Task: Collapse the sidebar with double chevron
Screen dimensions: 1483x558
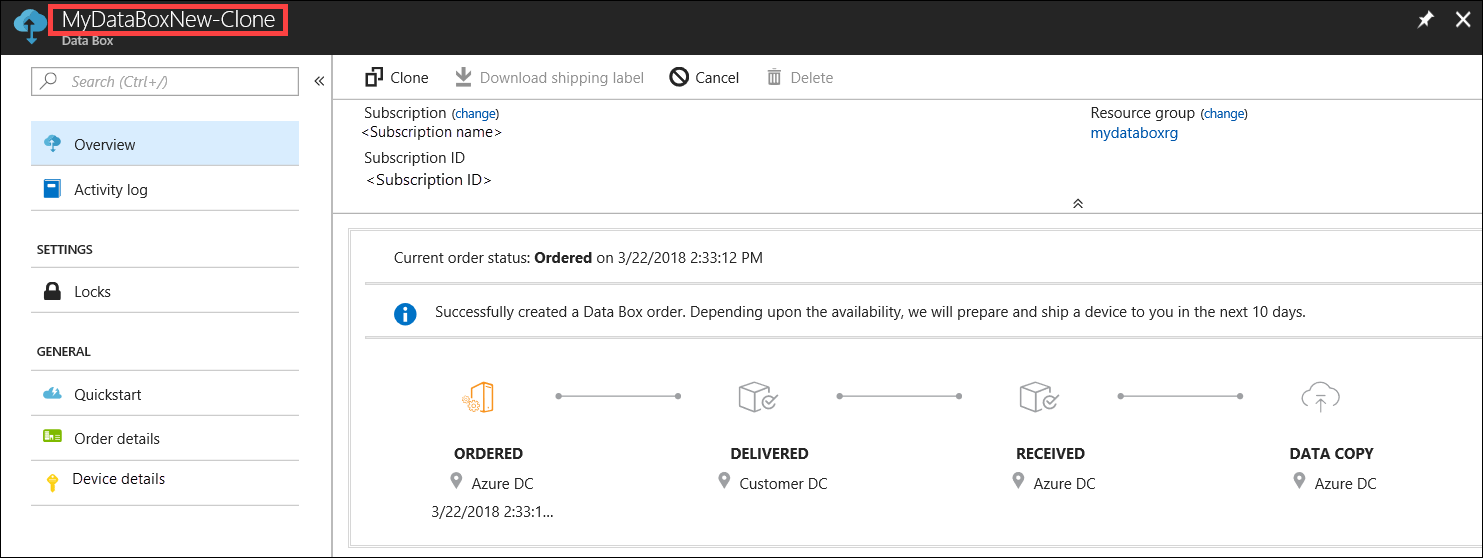Action: [x=319, y=81]
